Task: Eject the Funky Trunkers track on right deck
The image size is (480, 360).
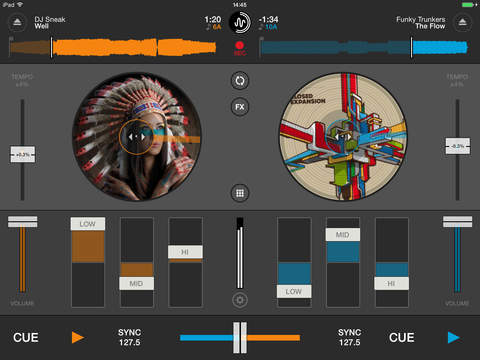Action: click(x=463, y=23)
